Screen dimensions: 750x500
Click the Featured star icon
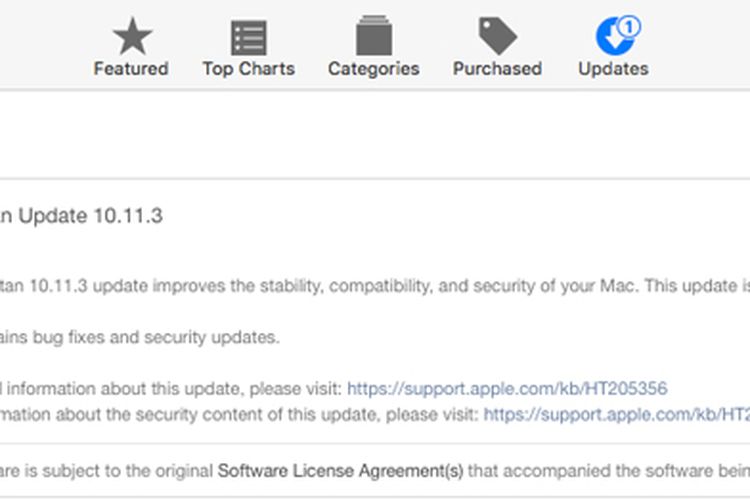(132, 36)
